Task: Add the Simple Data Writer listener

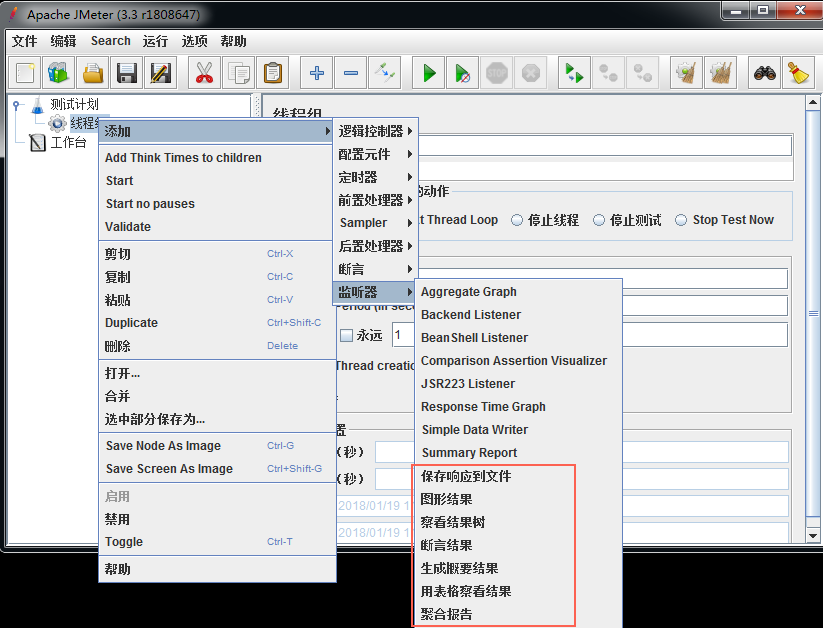Action: 518,430
